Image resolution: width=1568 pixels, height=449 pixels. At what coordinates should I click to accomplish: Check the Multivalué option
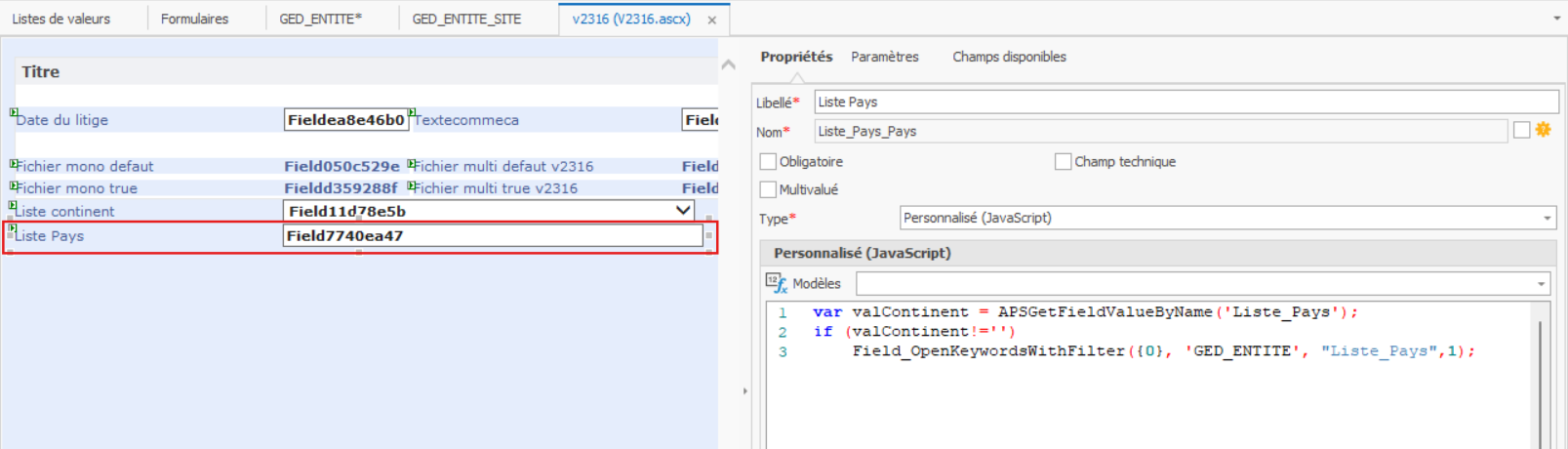coord(768,189)
